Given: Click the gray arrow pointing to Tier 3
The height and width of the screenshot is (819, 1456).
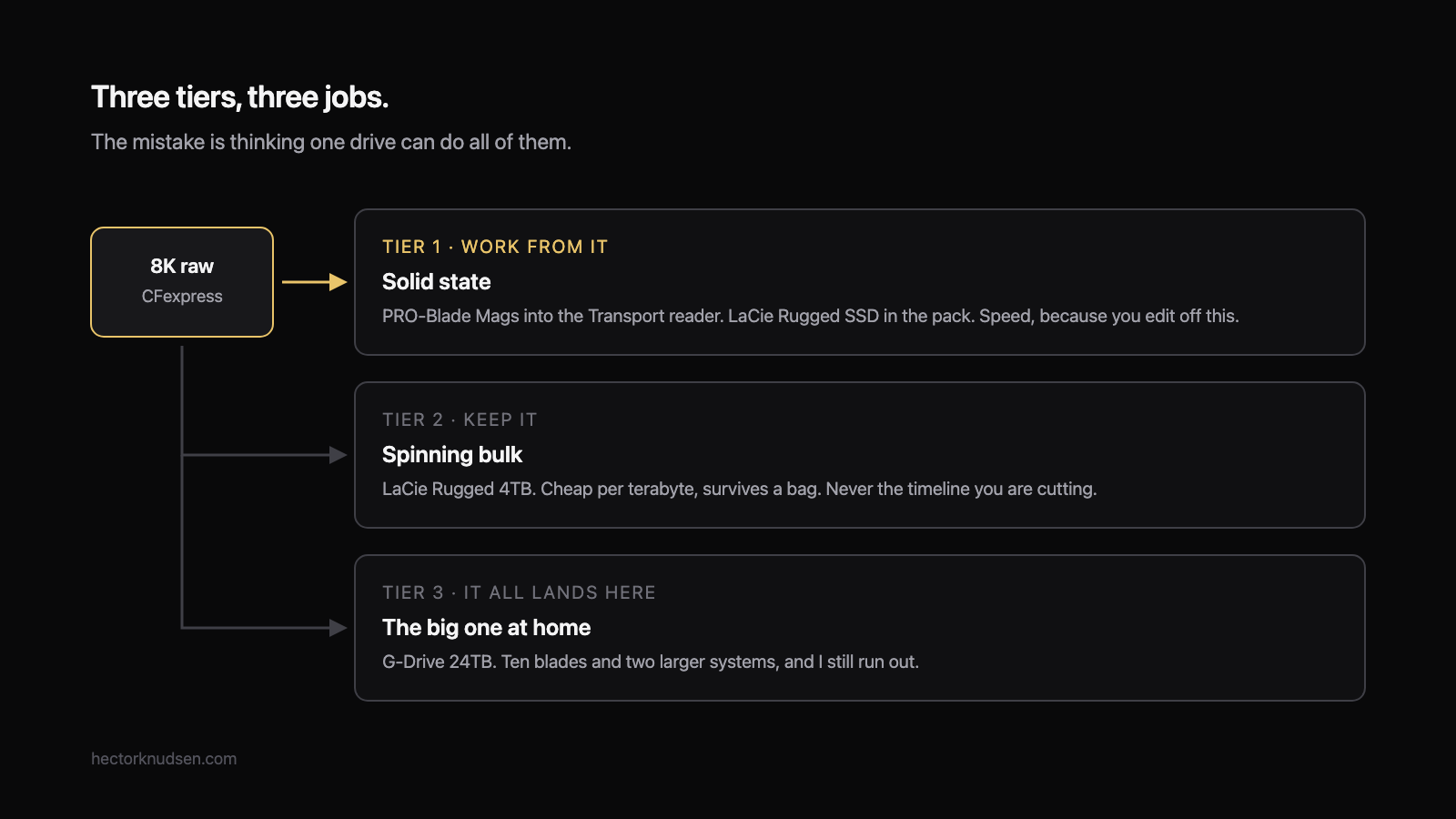Looking at the screenshot, I should pos(264,628).
